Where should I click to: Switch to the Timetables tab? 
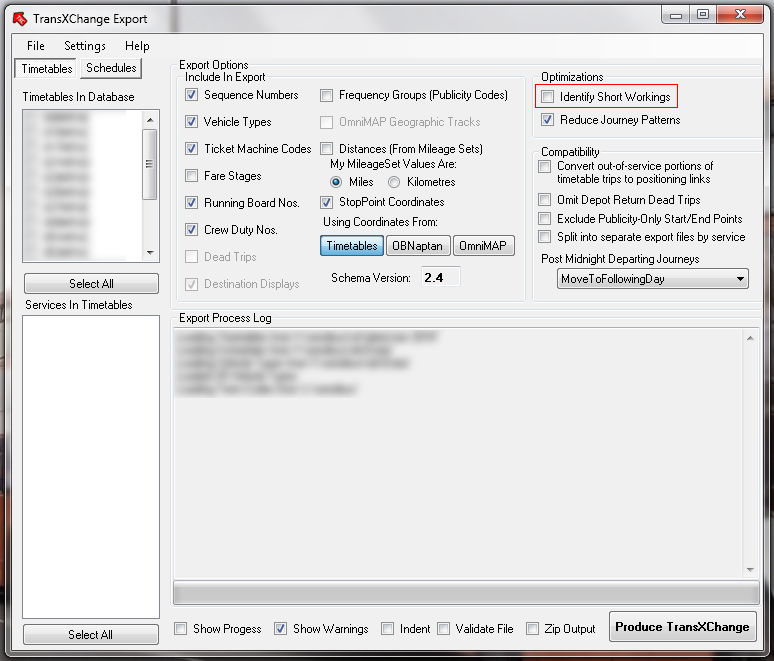(x=46, y=68)
